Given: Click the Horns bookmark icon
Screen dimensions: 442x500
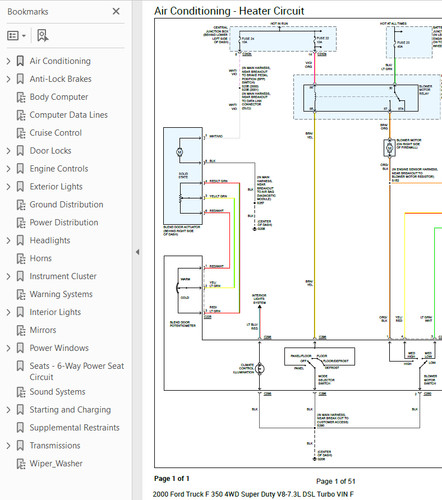Looking at the screenshot, I should coord(21,258).
